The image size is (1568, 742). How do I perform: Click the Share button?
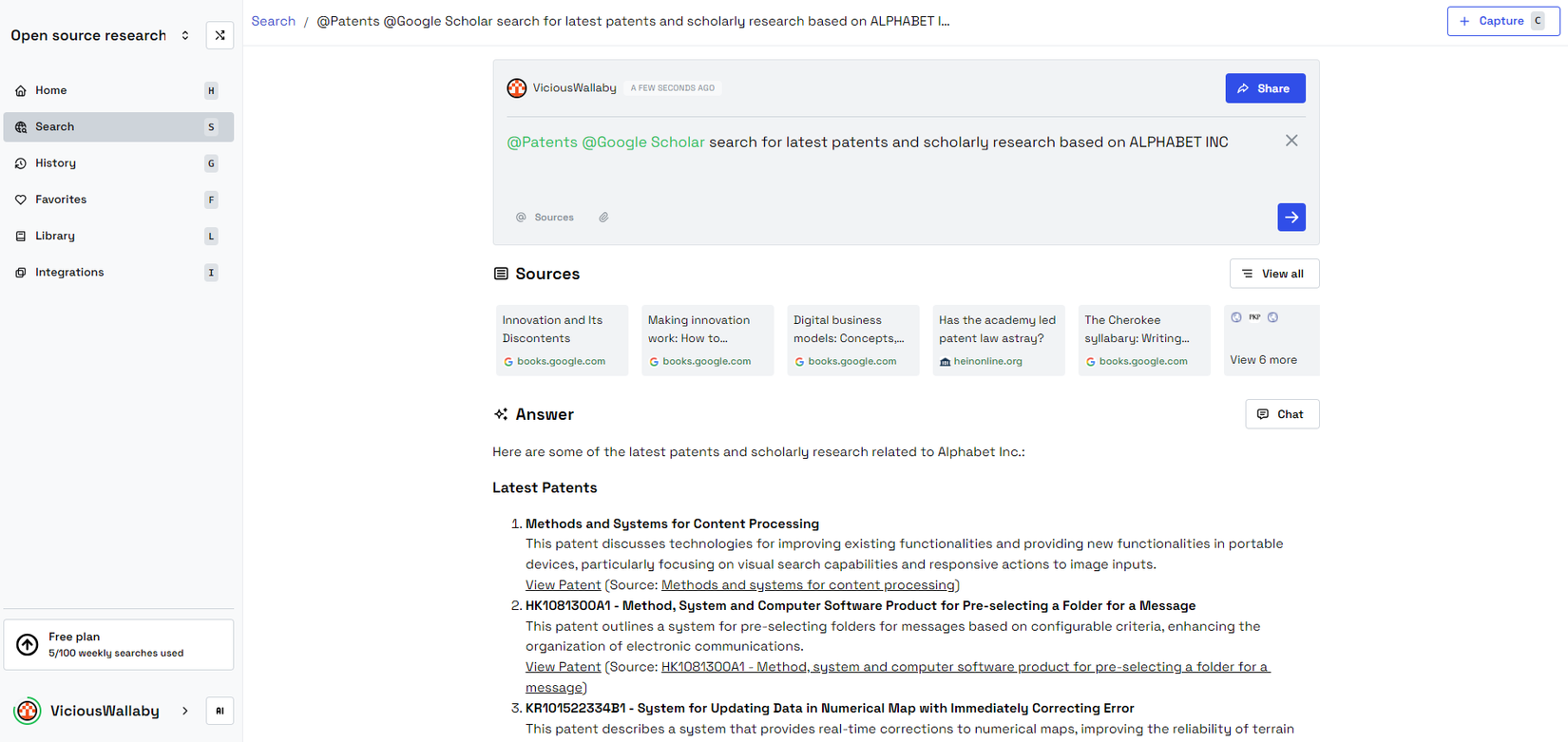tap(1264, 88)
